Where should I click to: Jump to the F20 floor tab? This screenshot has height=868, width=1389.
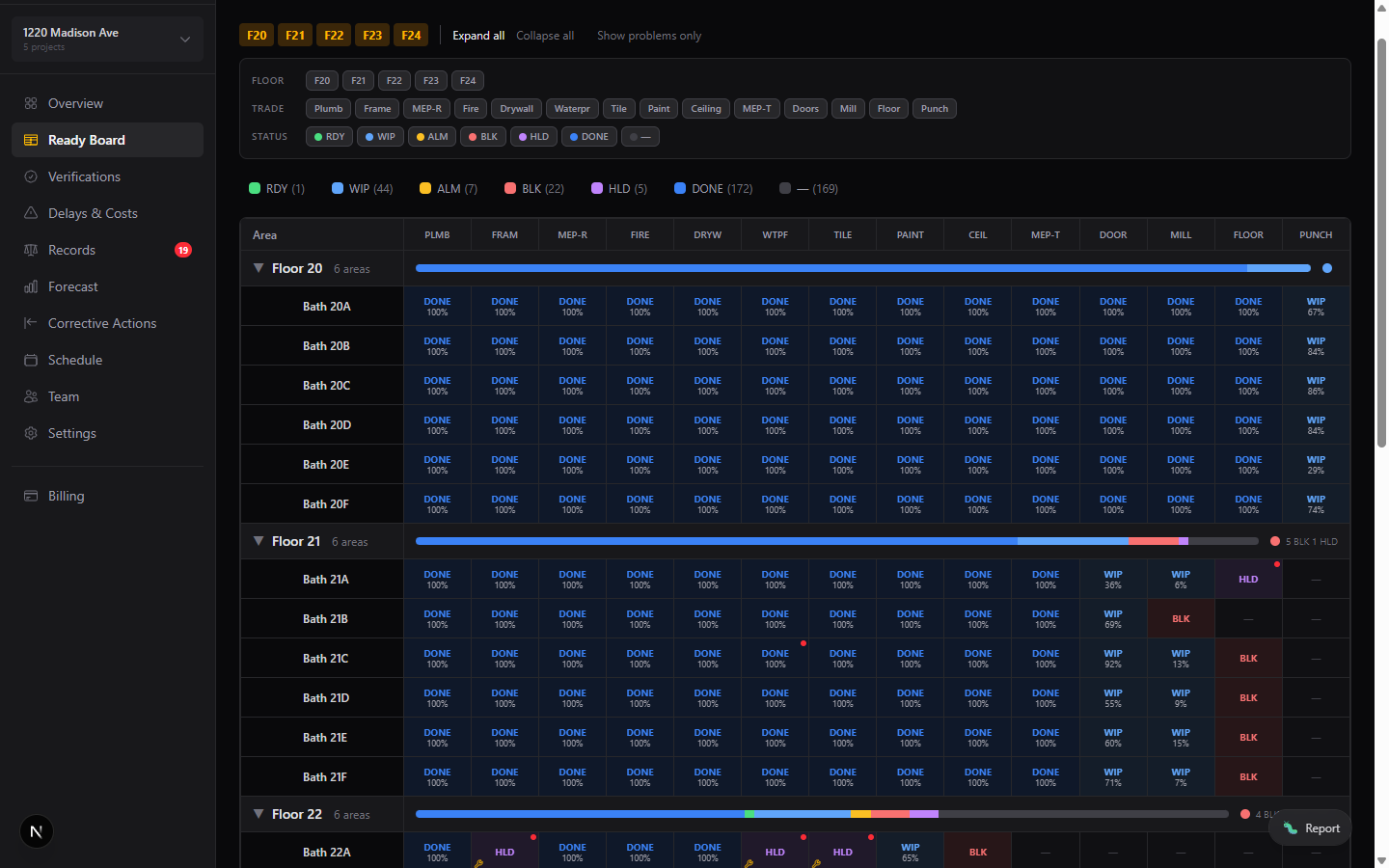click(x=257, y=36)
